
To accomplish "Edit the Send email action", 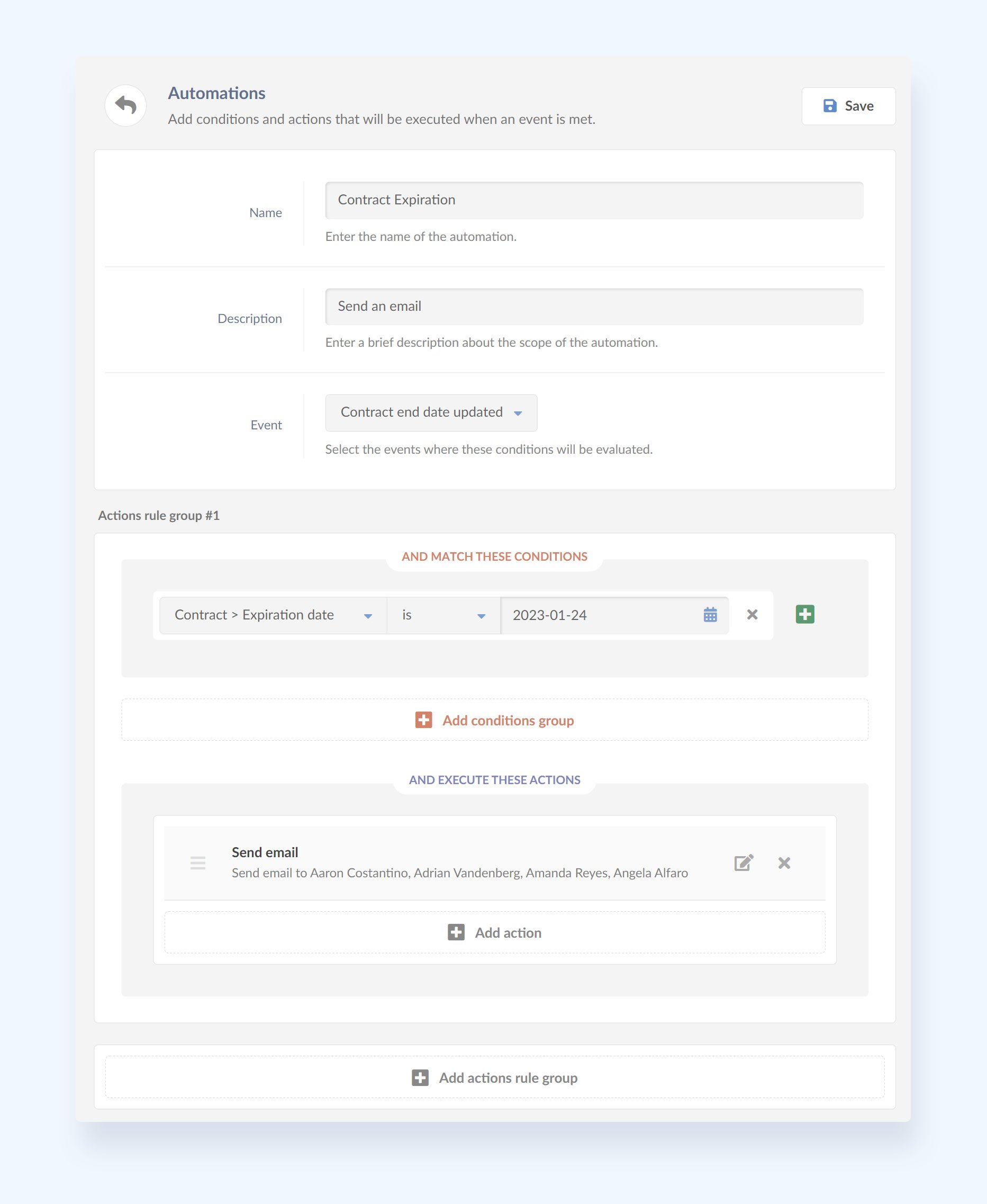I will (744, 863).
